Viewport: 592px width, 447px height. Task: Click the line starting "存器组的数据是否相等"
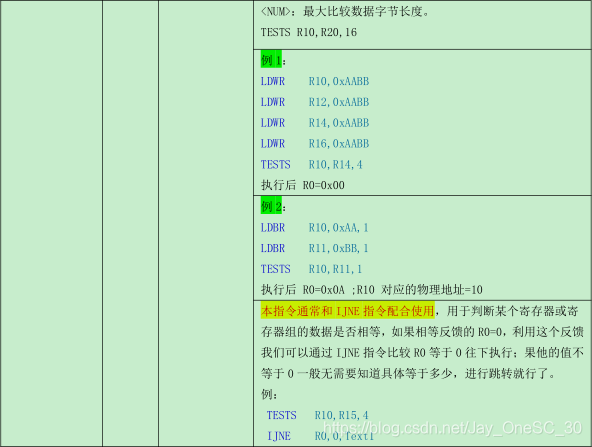(x=422, y=332)
